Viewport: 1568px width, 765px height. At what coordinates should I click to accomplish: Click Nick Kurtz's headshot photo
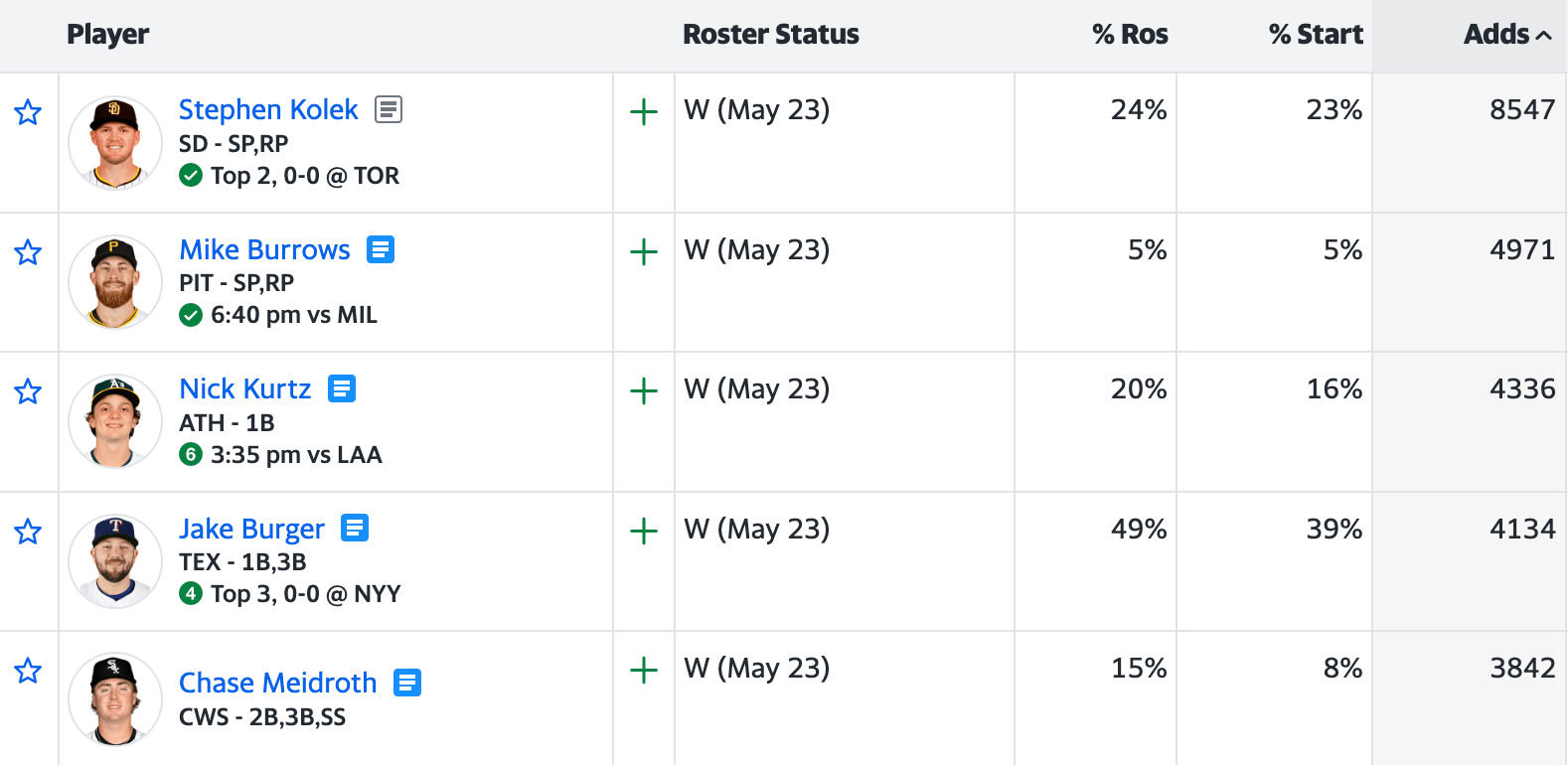pyautogui.click(x=115, y=421)
